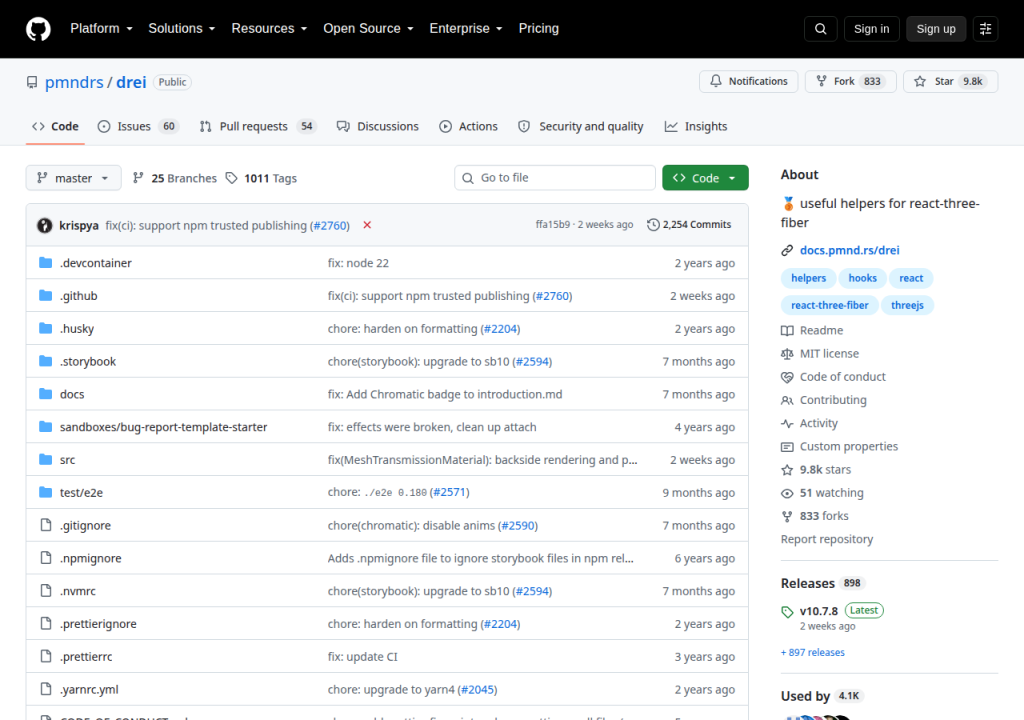Switch to the Pull requests tab
This screenshot has height=720, width=1024.
click(257, 127)
